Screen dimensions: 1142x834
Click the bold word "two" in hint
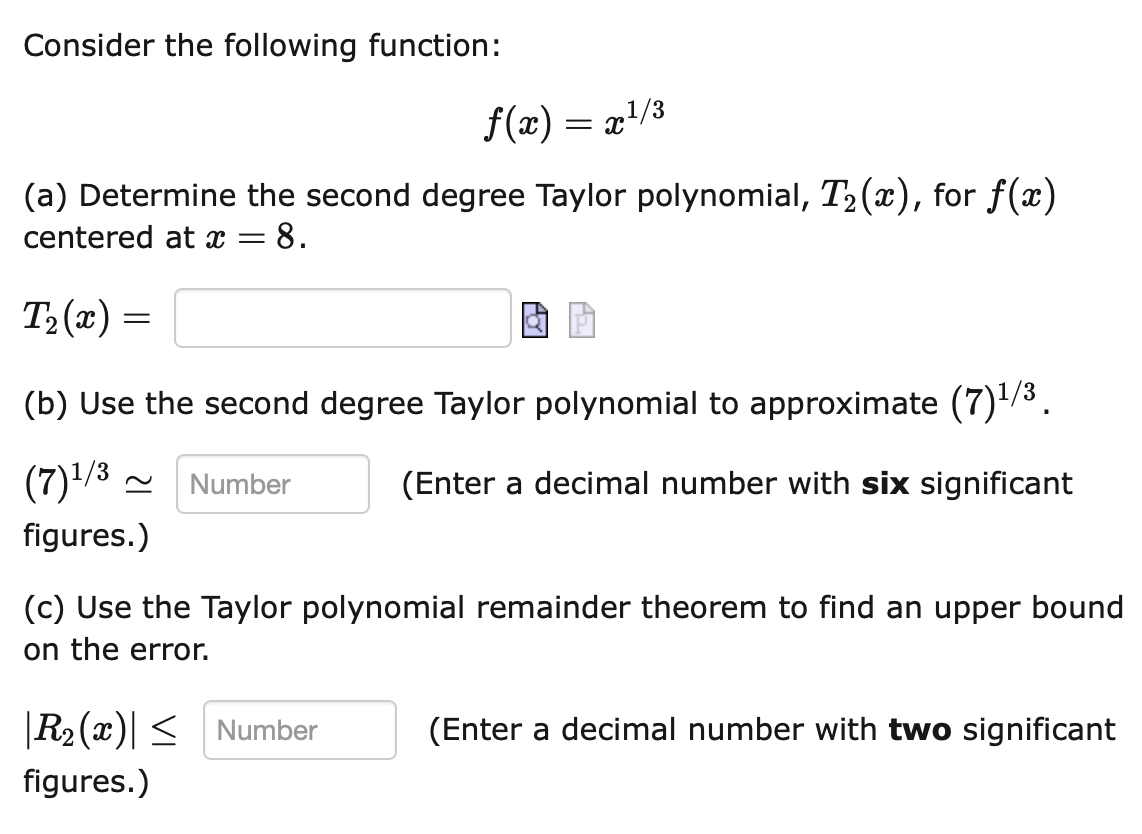click(x=920, y=729)
